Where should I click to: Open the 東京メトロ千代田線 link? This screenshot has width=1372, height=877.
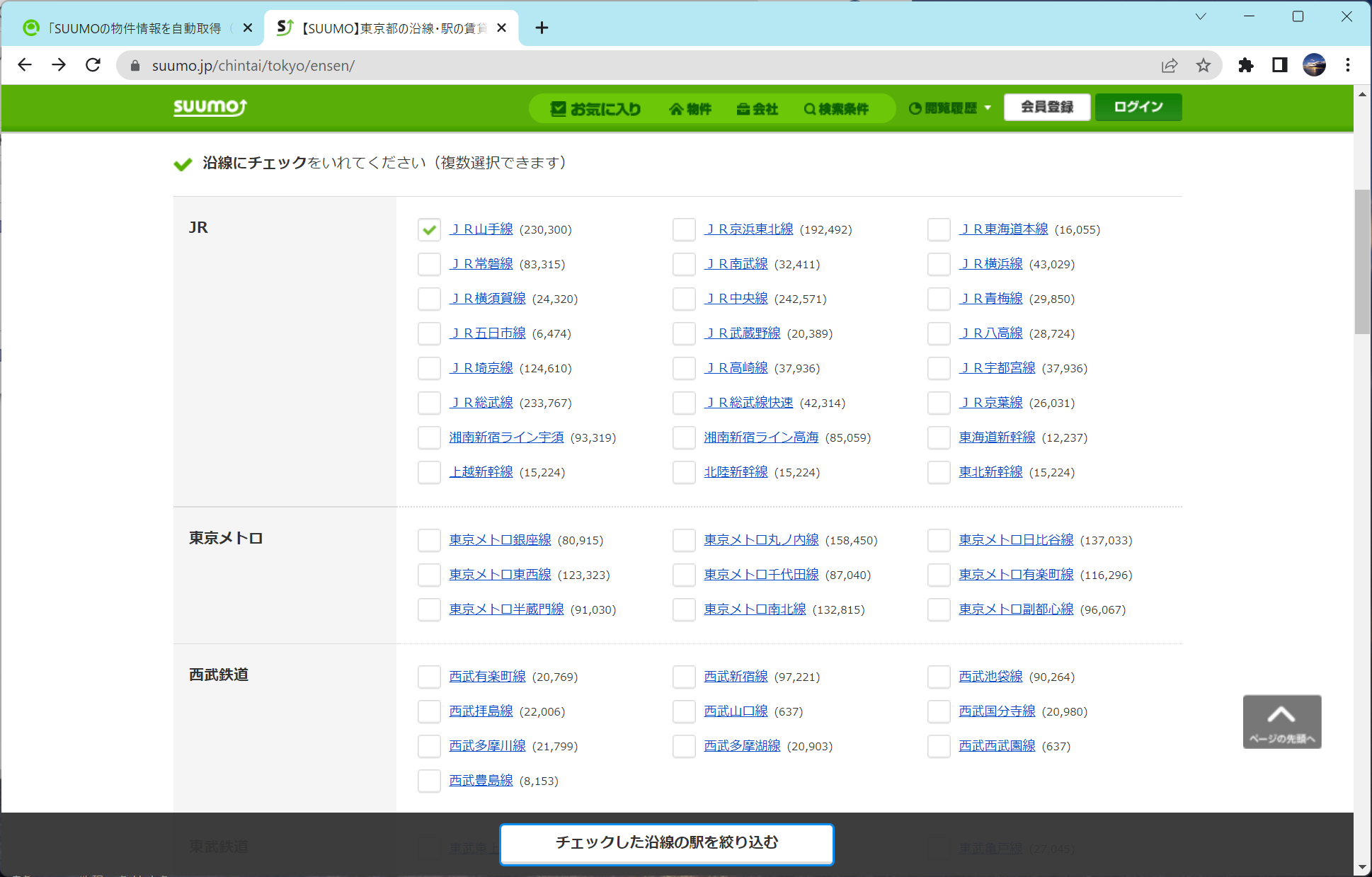[x=762, y=575]
